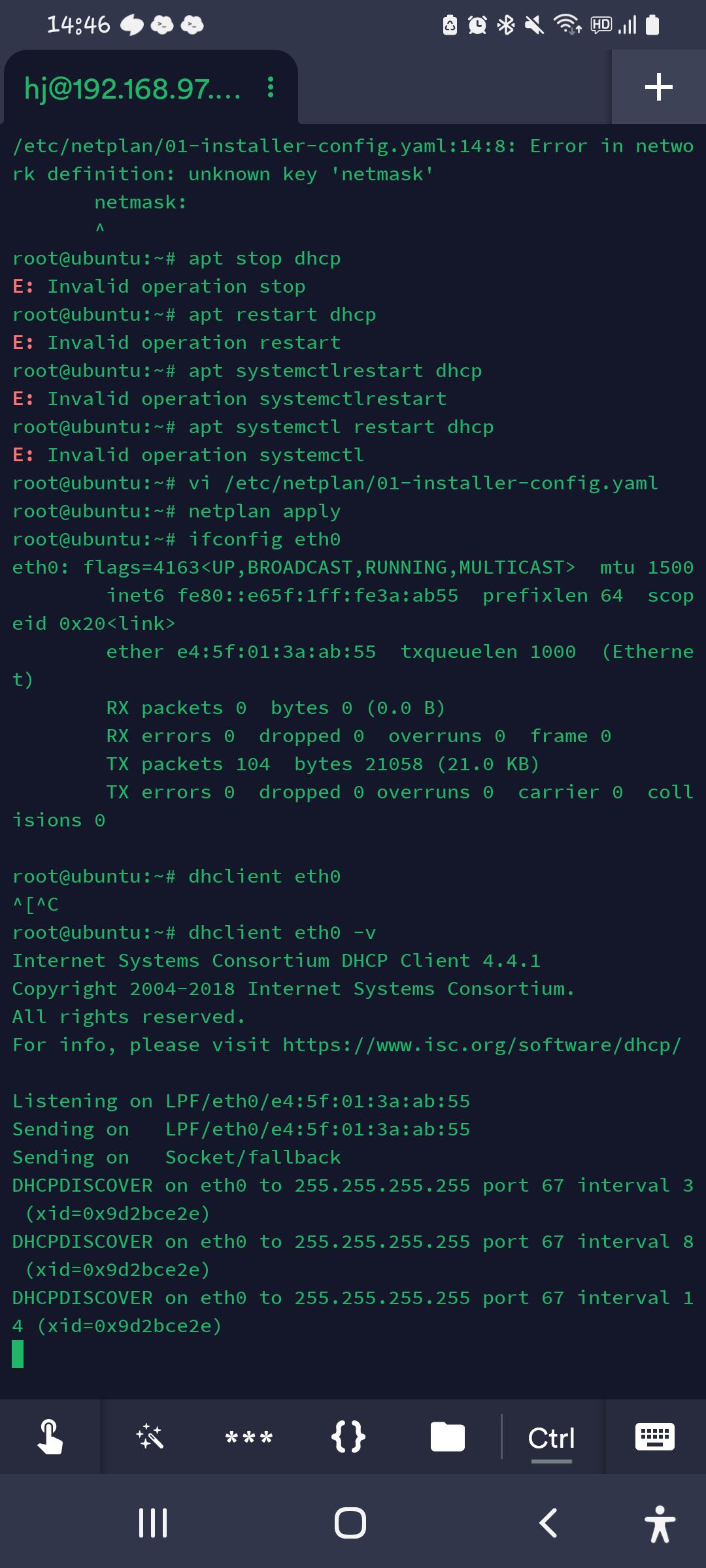This screenshot has width=706, height=1568.
Task: Open the password asterisks helper
Action: [x=249, y=1437]
